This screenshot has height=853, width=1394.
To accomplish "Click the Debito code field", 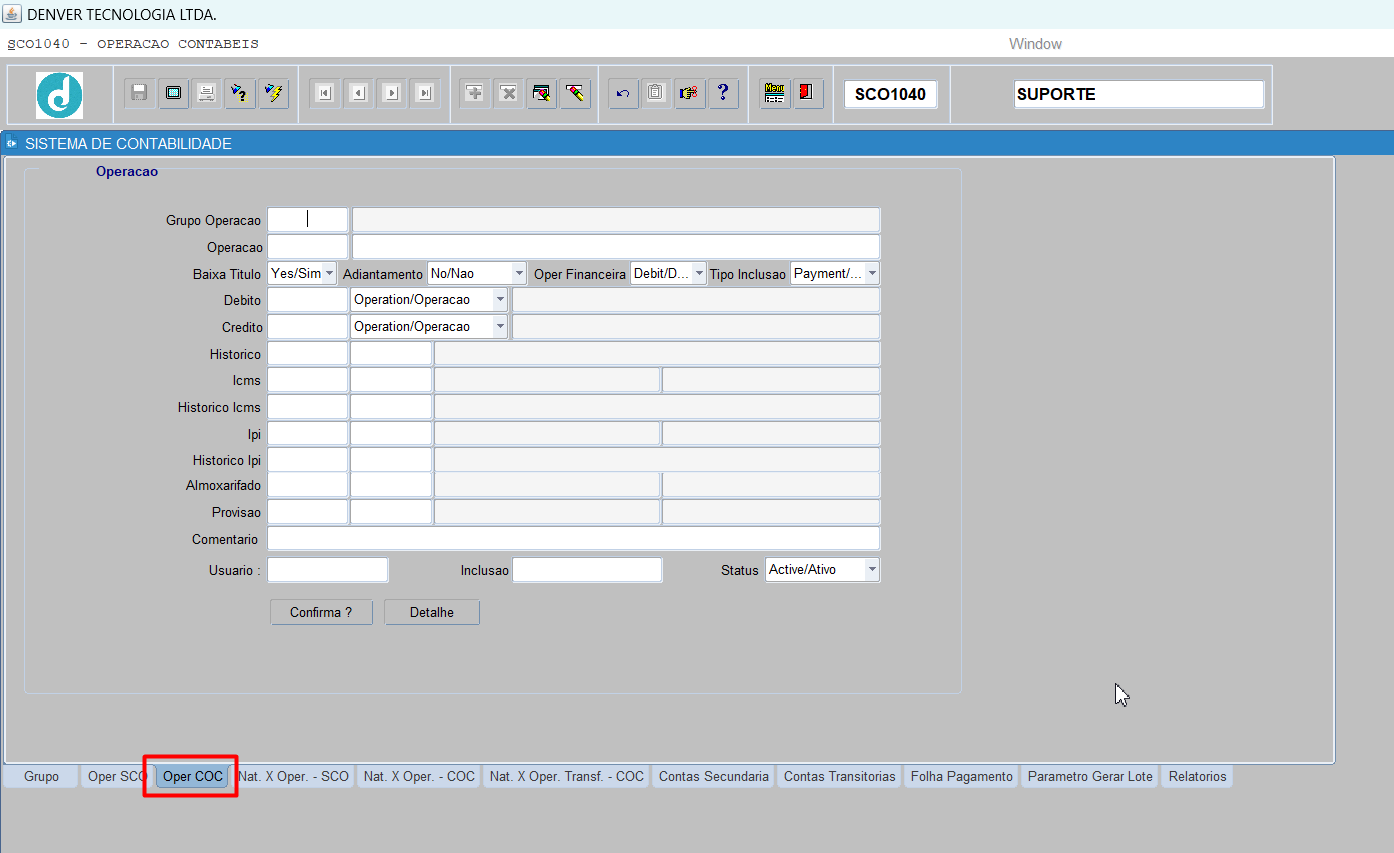I will point(308,300).
